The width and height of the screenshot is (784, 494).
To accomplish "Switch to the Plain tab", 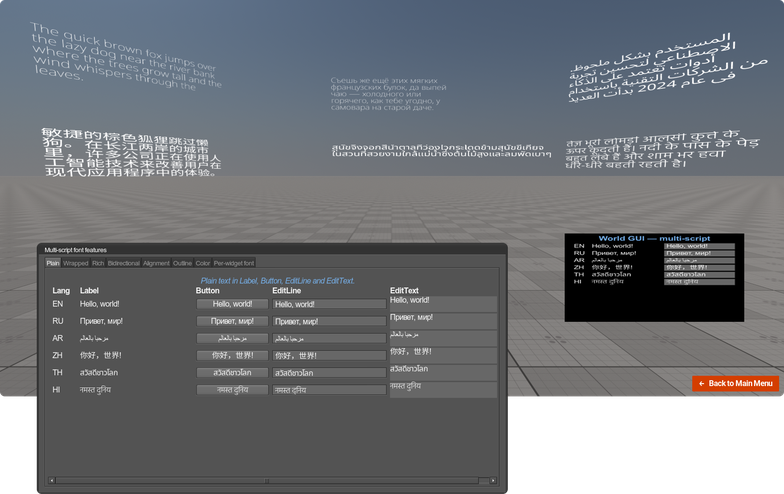I will point(53,263).
